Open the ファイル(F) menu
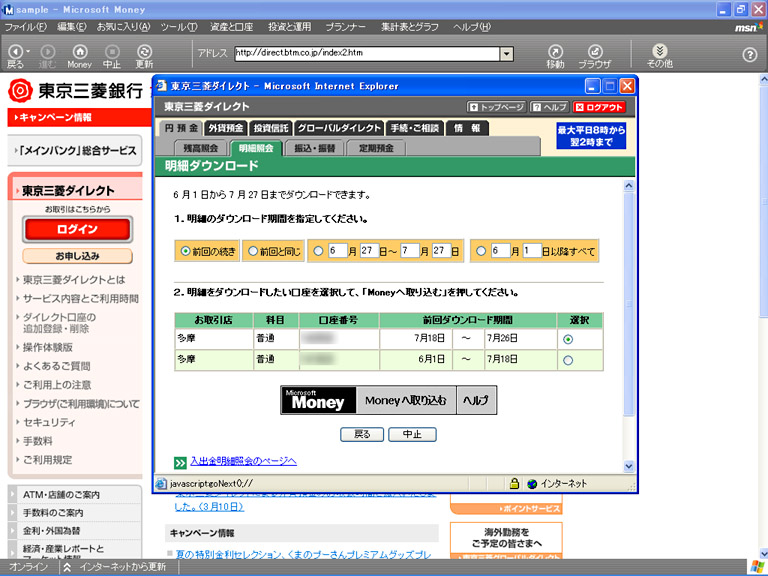This screenshot has width=768, height=576. point(25,27)
